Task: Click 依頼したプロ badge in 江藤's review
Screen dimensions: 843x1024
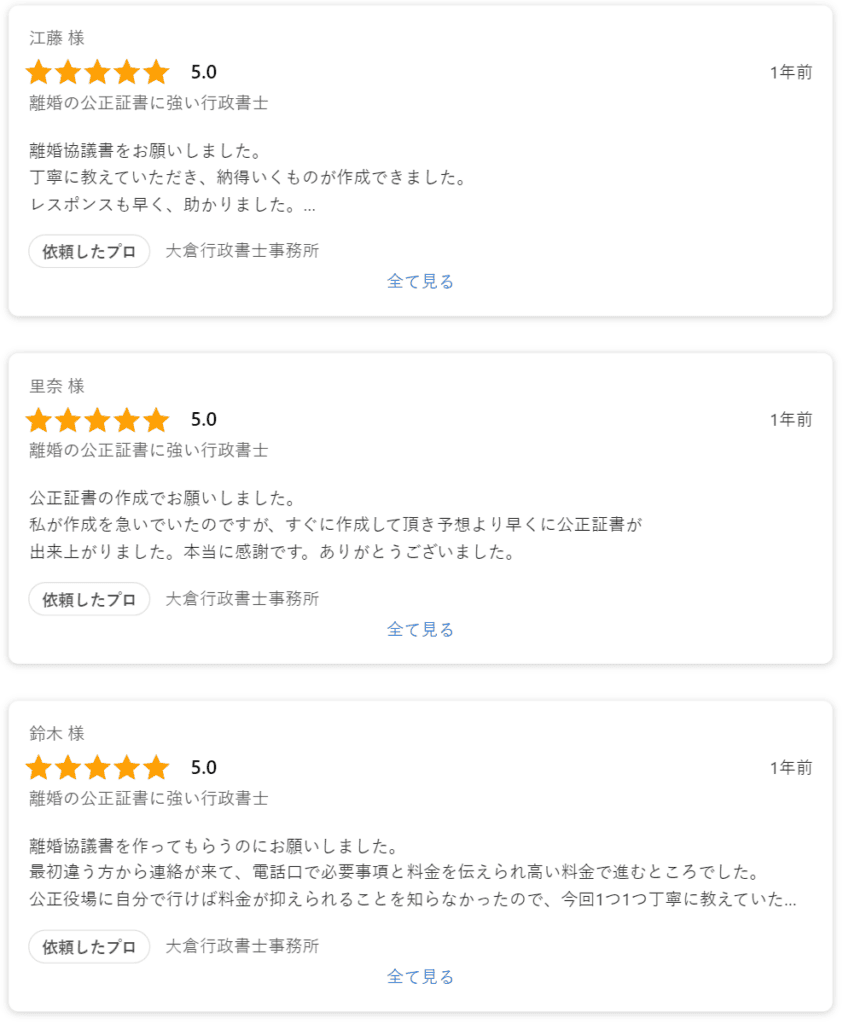Action: [x=89, y=251]
